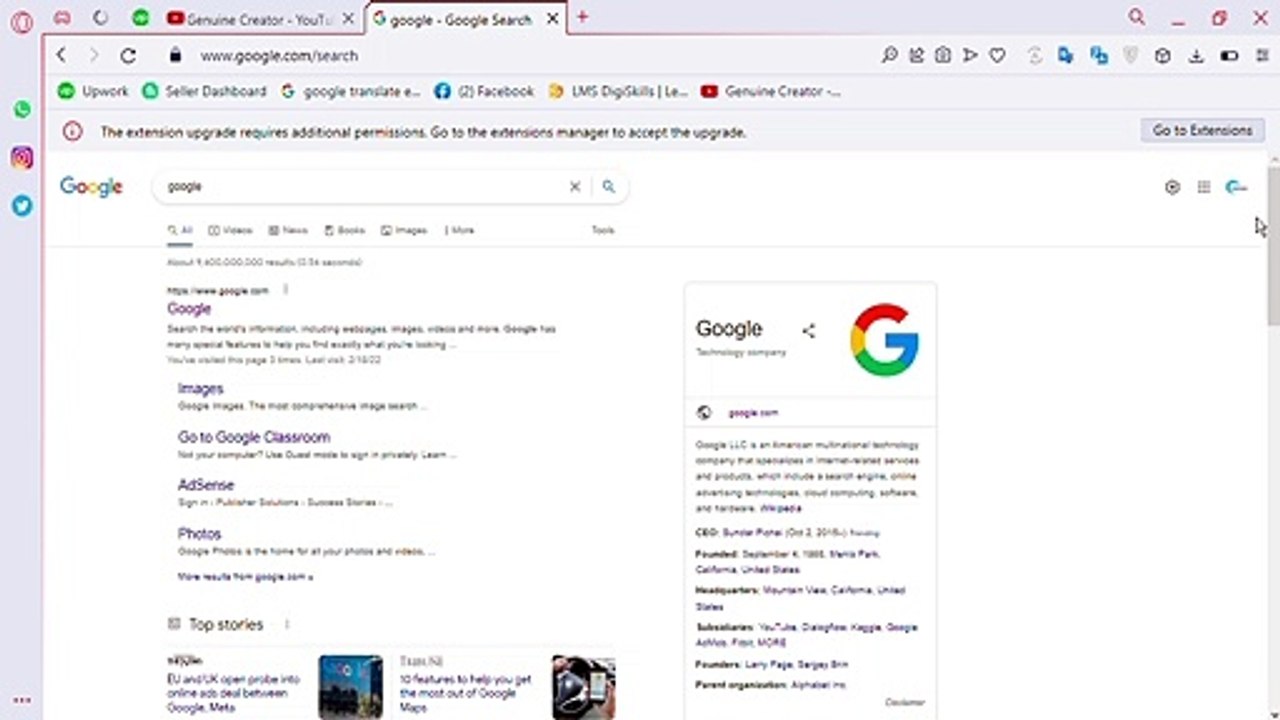Screen dimensions: 1280x720
Task: Open the (2) Facebook bookmark
Action: [x=484, y=91]
